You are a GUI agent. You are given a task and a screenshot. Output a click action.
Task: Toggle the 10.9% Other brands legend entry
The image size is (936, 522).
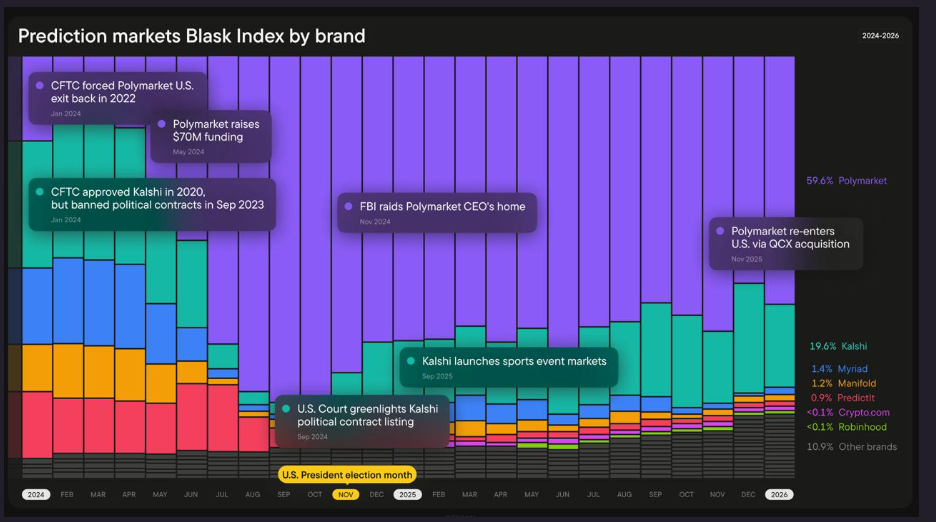[852, 446]
